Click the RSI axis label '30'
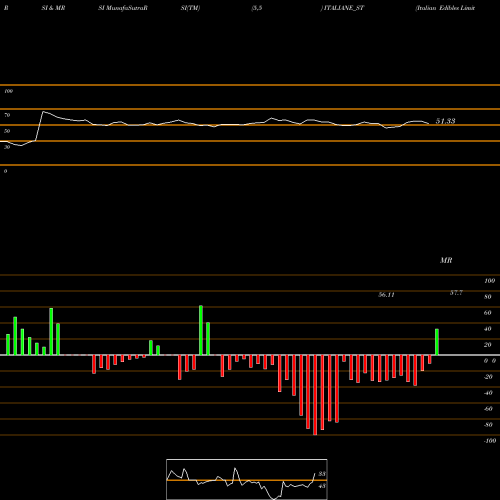The width and height of the screenshot is (500, 500). pyautogui.click(x=7, y=147)
